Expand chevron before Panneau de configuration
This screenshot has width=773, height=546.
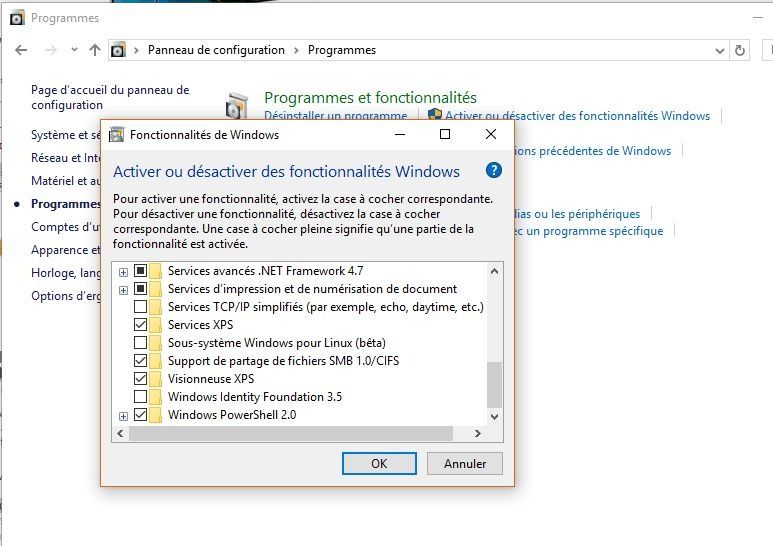click(136, 50)
